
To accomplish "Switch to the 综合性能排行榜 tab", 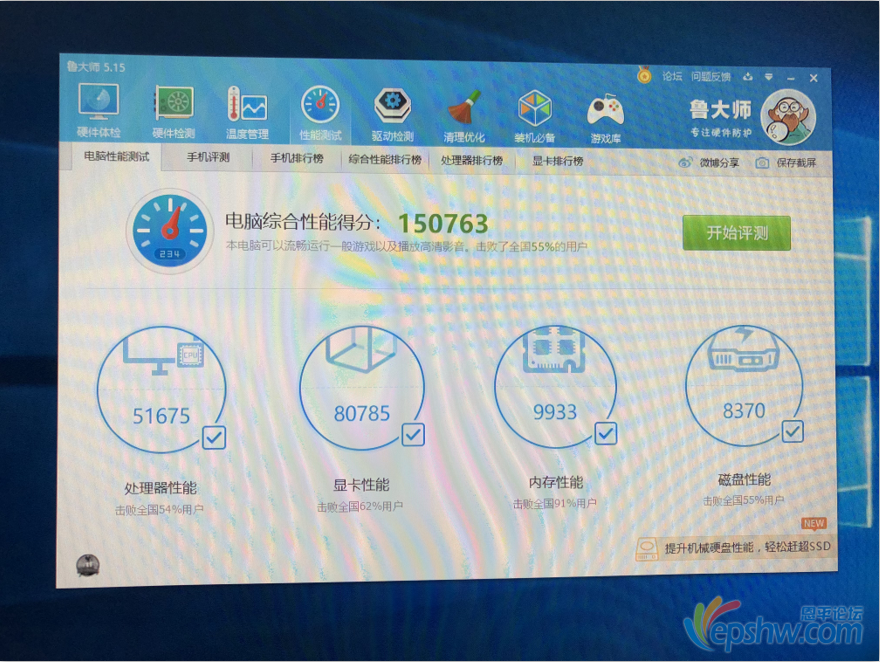I will 385,160.
